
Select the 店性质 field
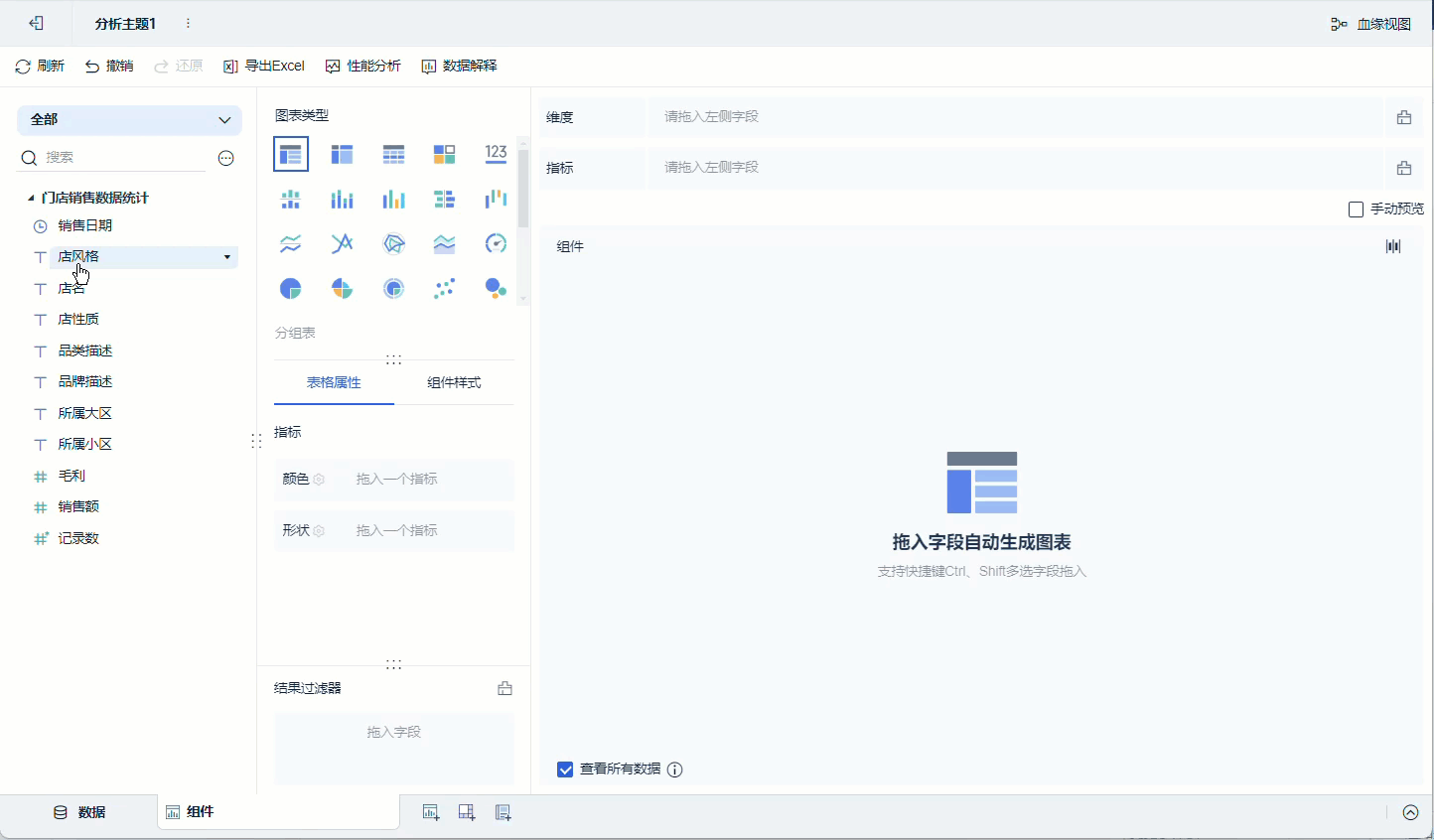78,320
